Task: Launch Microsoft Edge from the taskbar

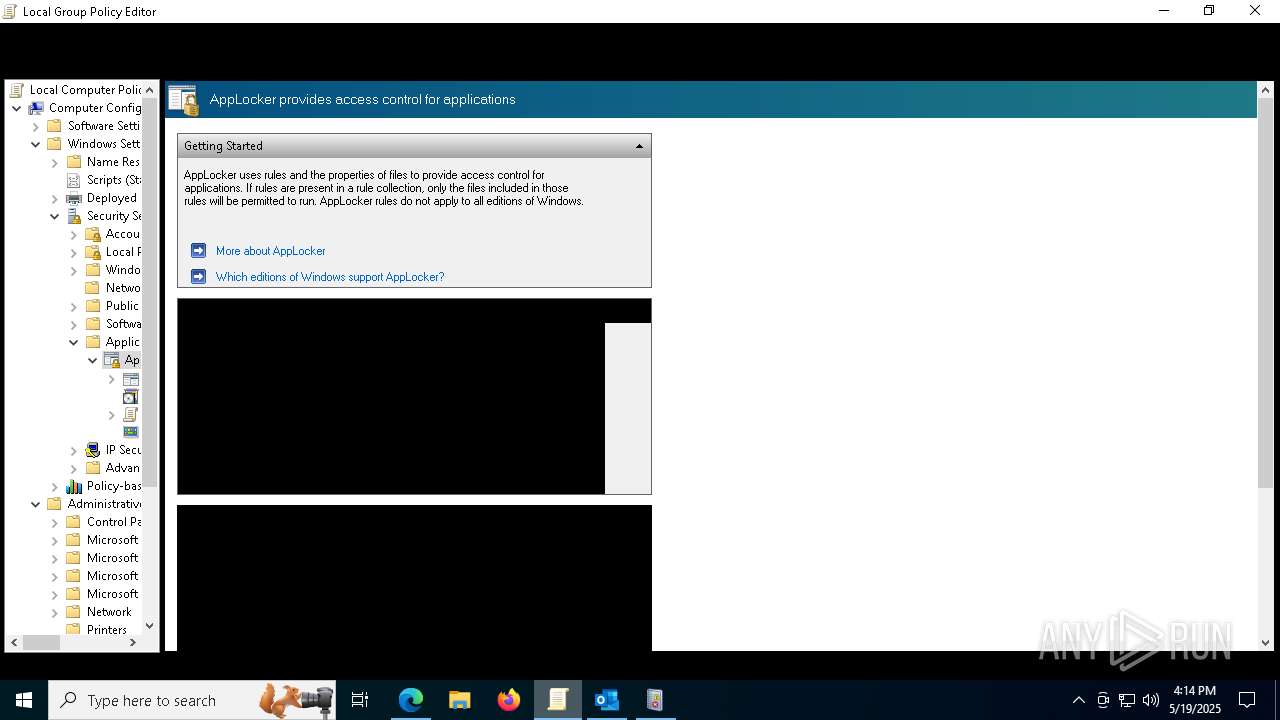Action: pyautogui.click(x=411, y=700)
